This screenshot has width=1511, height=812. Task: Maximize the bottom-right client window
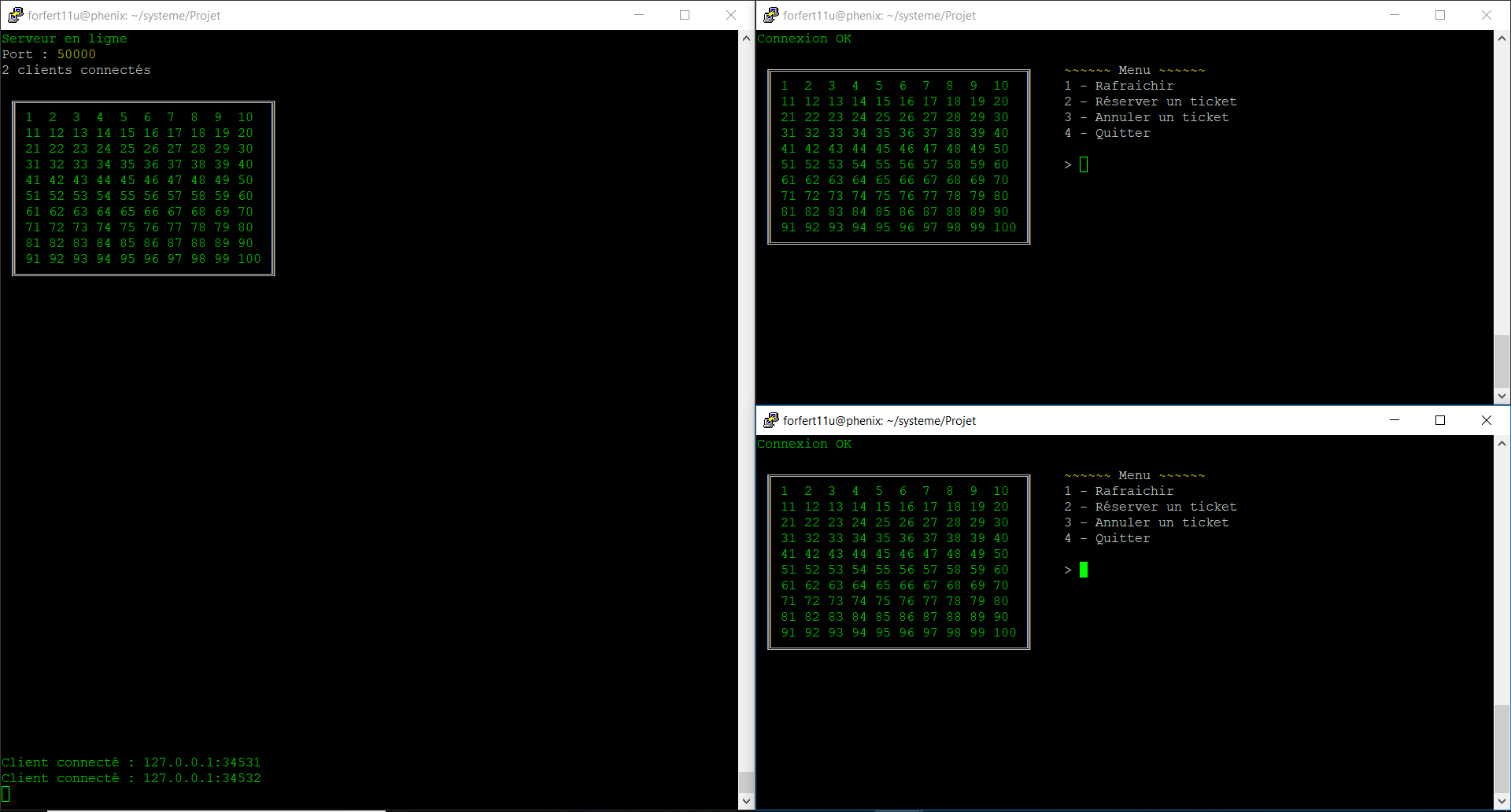tap(1440, 420)
